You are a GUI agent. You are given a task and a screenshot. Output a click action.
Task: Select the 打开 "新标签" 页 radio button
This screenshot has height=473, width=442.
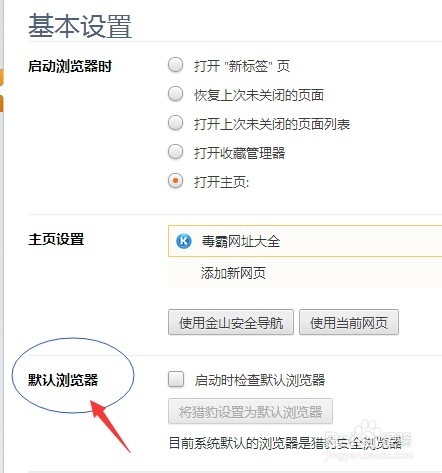click(x=175, y=65)
